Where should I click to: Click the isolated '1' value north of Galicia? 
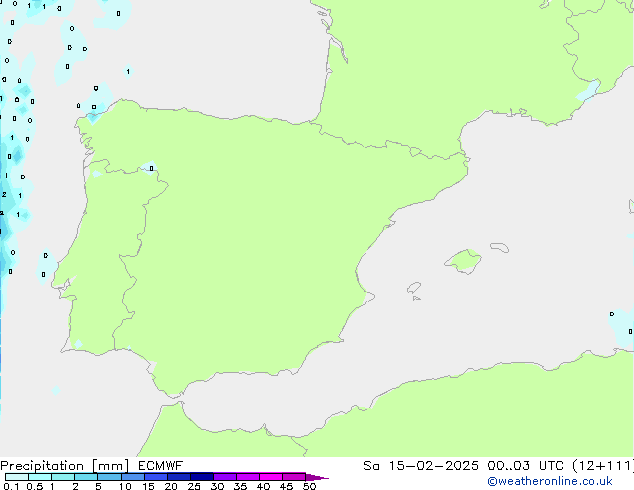tap(128, 72)
